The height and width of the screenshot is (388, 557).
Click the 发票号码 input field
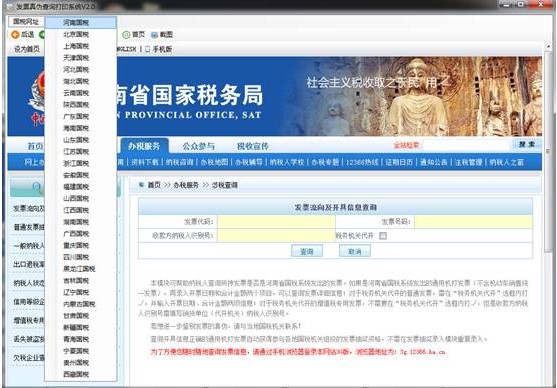point(473,222)
